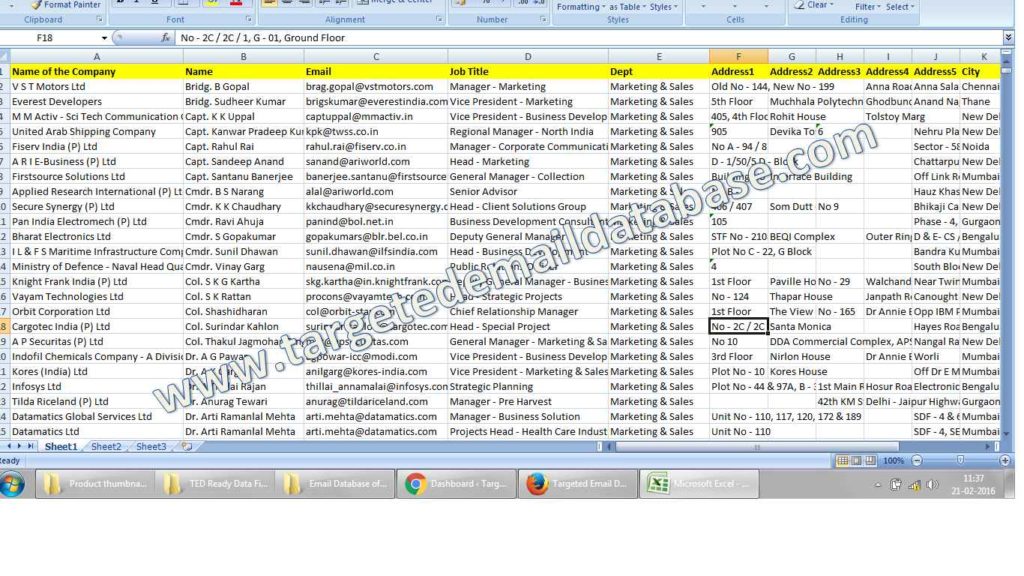Show hidden system tray icons
The height and width of the screenshot is (576, 1024).
tap(878, 485)
